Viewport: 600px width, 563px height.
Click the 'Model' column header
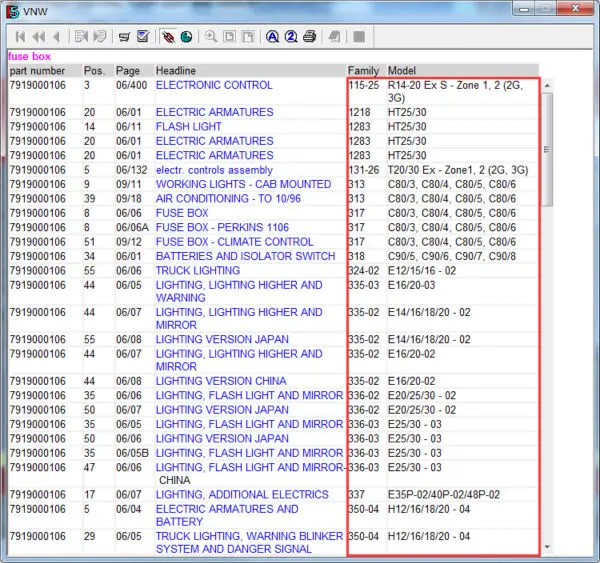(x=402, y=71)
